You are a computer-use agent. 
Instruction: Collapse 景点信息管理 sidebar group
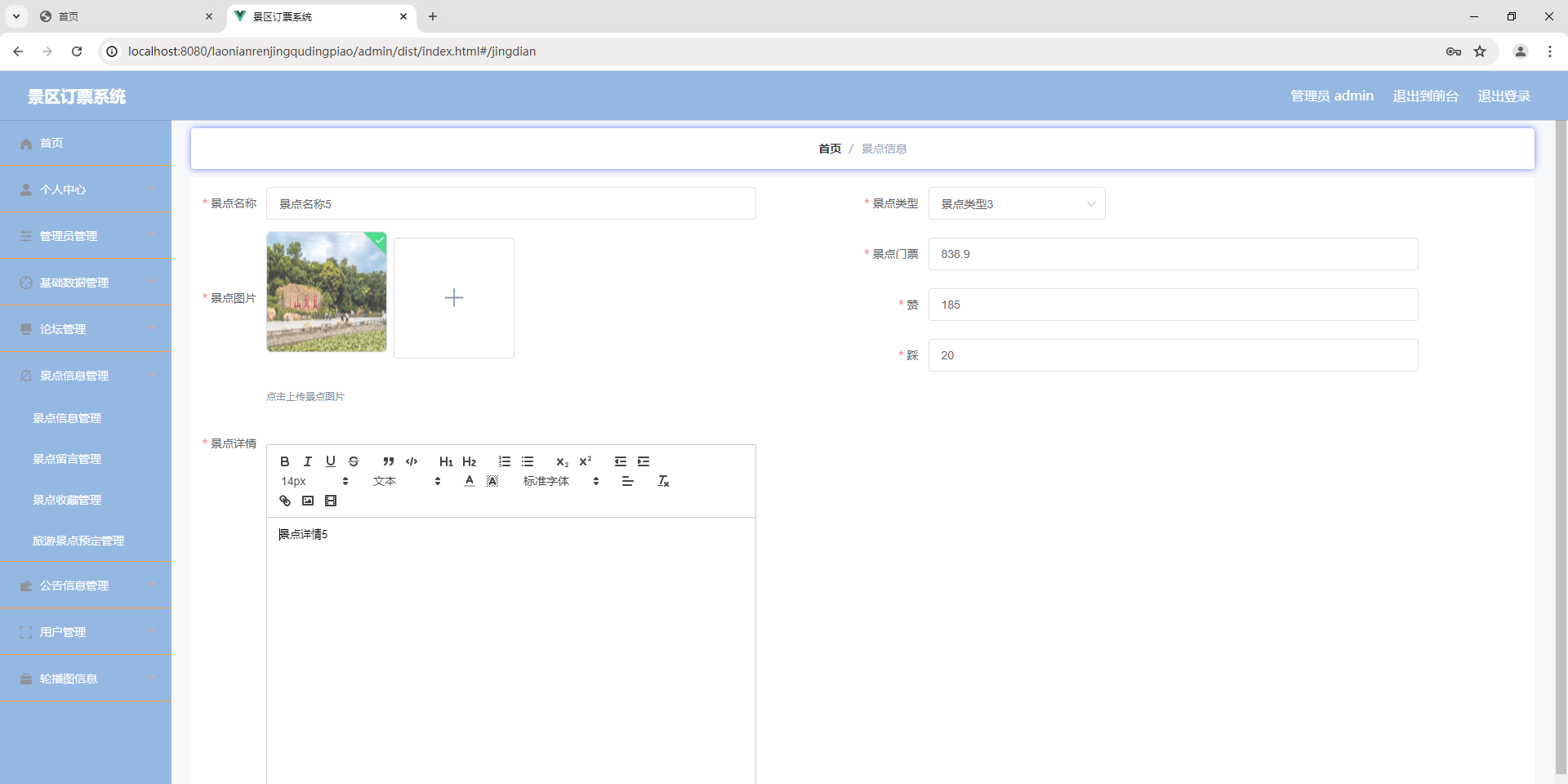pyautogui.click(x=86, y=376)
